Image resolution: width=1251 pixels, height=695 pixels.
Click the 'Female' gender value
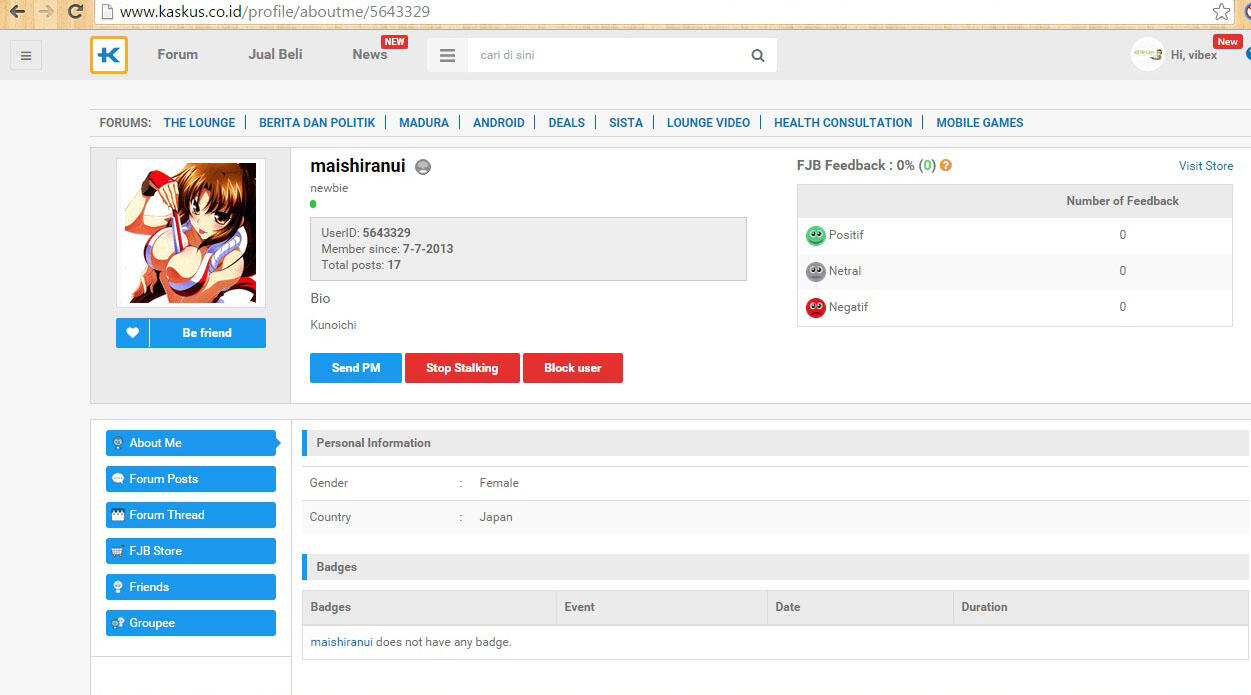pos(499,483)
